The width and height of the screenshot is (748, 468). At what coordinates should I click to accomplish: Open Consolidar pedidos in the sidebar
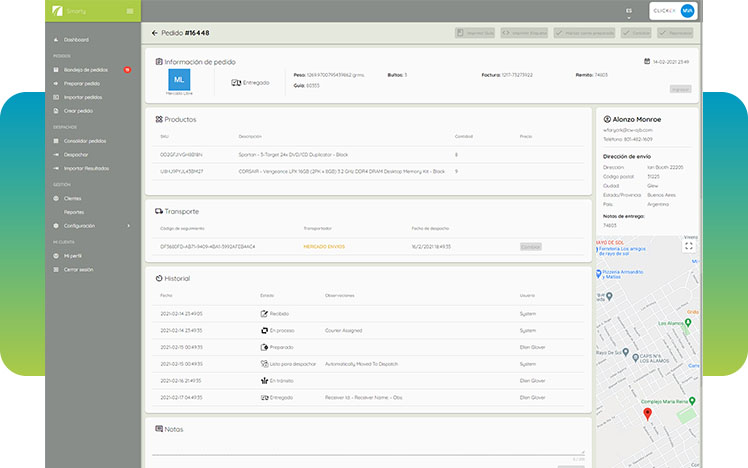[85, 141]
